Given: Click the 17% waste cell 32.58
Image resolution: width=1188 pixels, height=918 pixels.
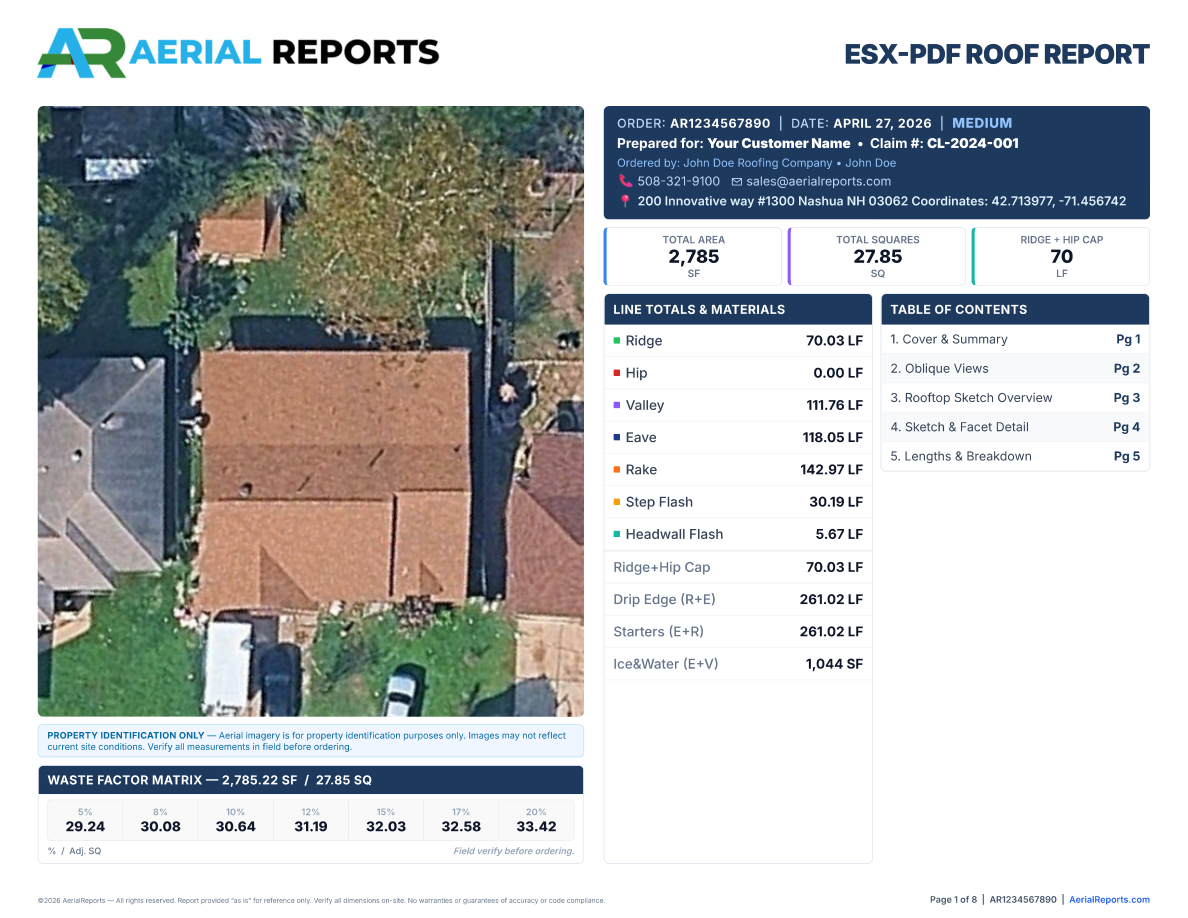Looking at the screenshot, I should (461, 820).
